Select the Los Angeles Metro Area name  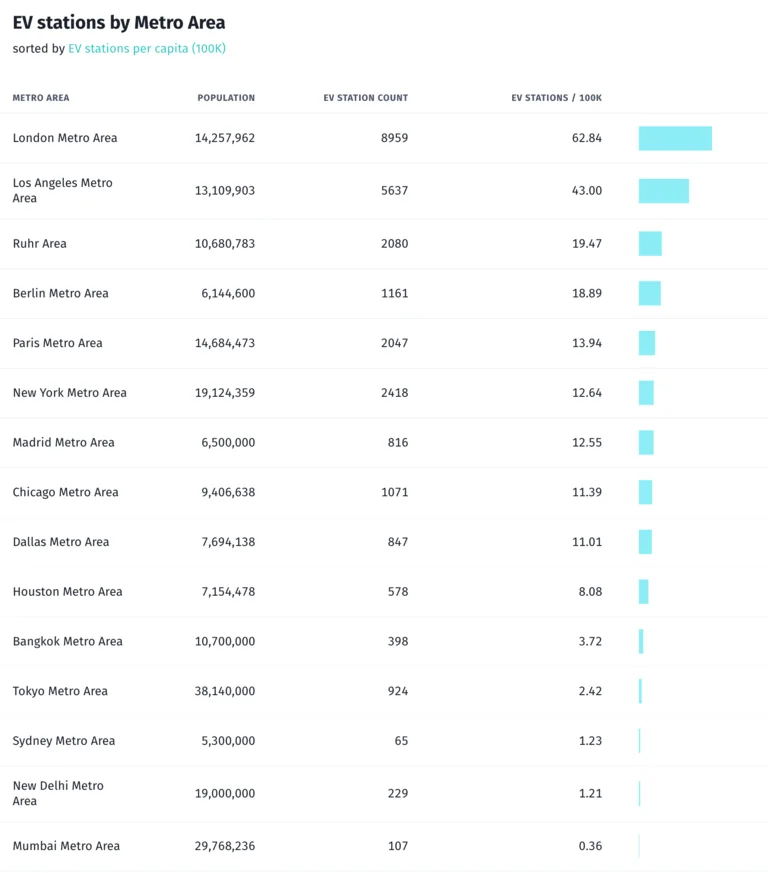point(62,190)
